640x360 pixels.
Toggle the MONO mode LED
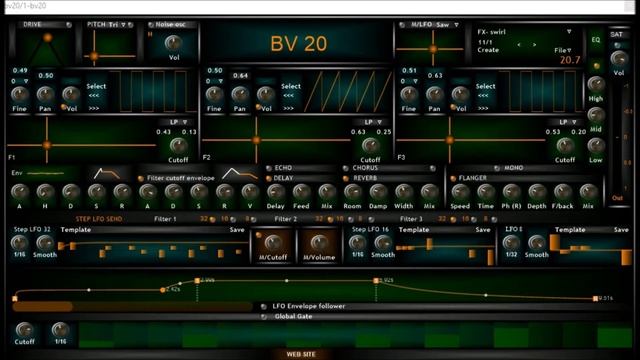point(497,168)
